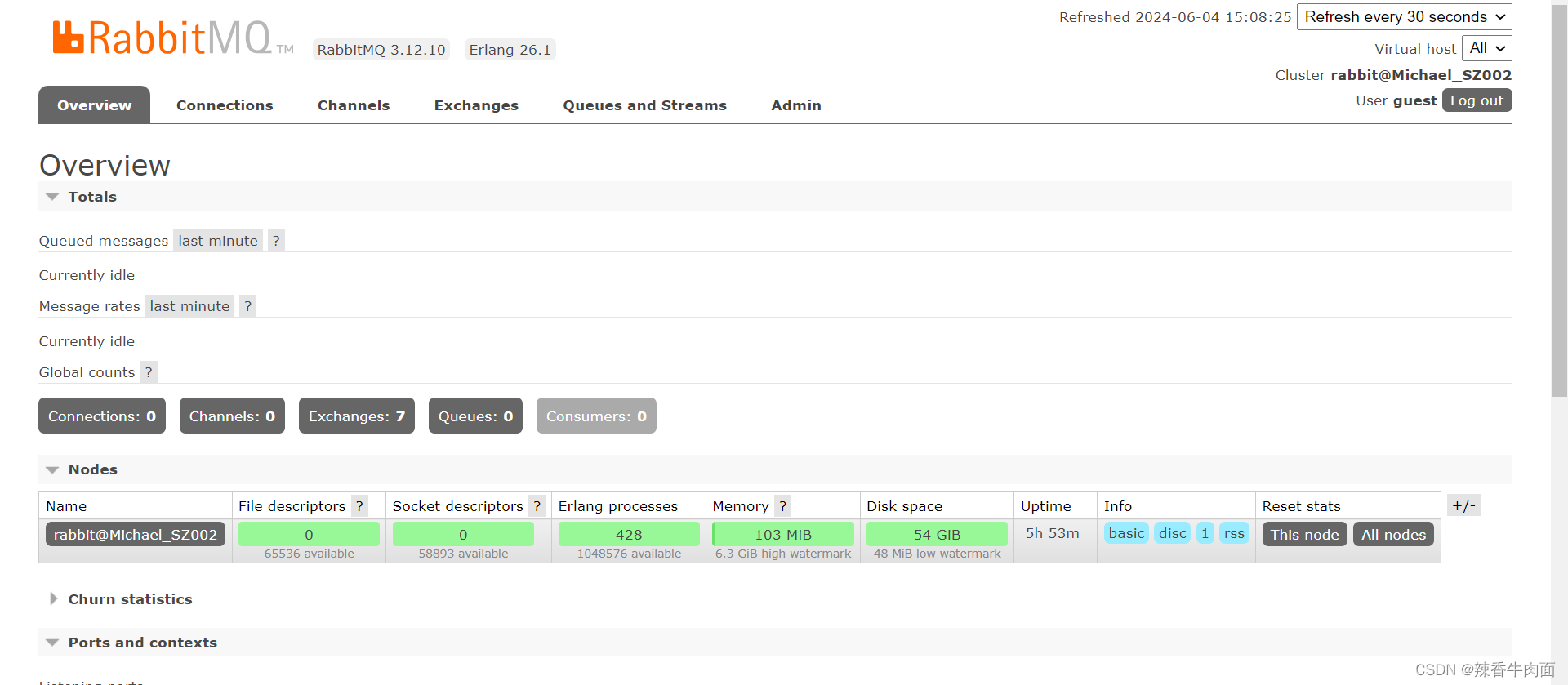Viewport: 1568px width, 685px height.
Task: Click the Uptime value 5h 53m
Action: tap(1052, 533)
